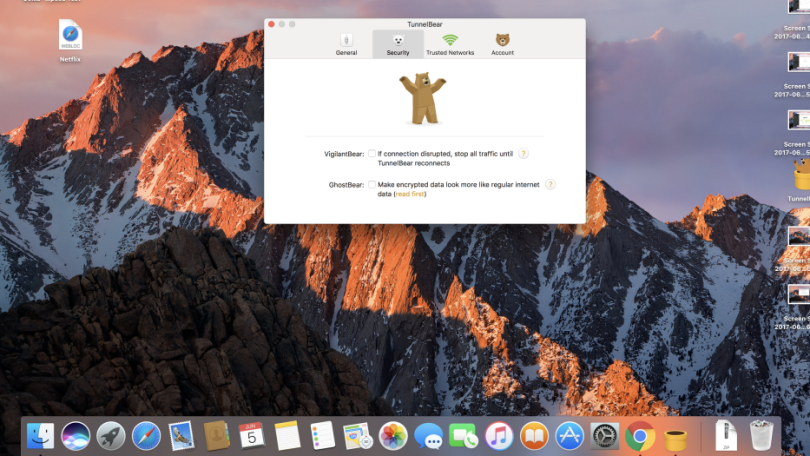Launch Siri from the dock
This screenshot has height=456, width=810.
pyautogui.click(x=75, y=436)
